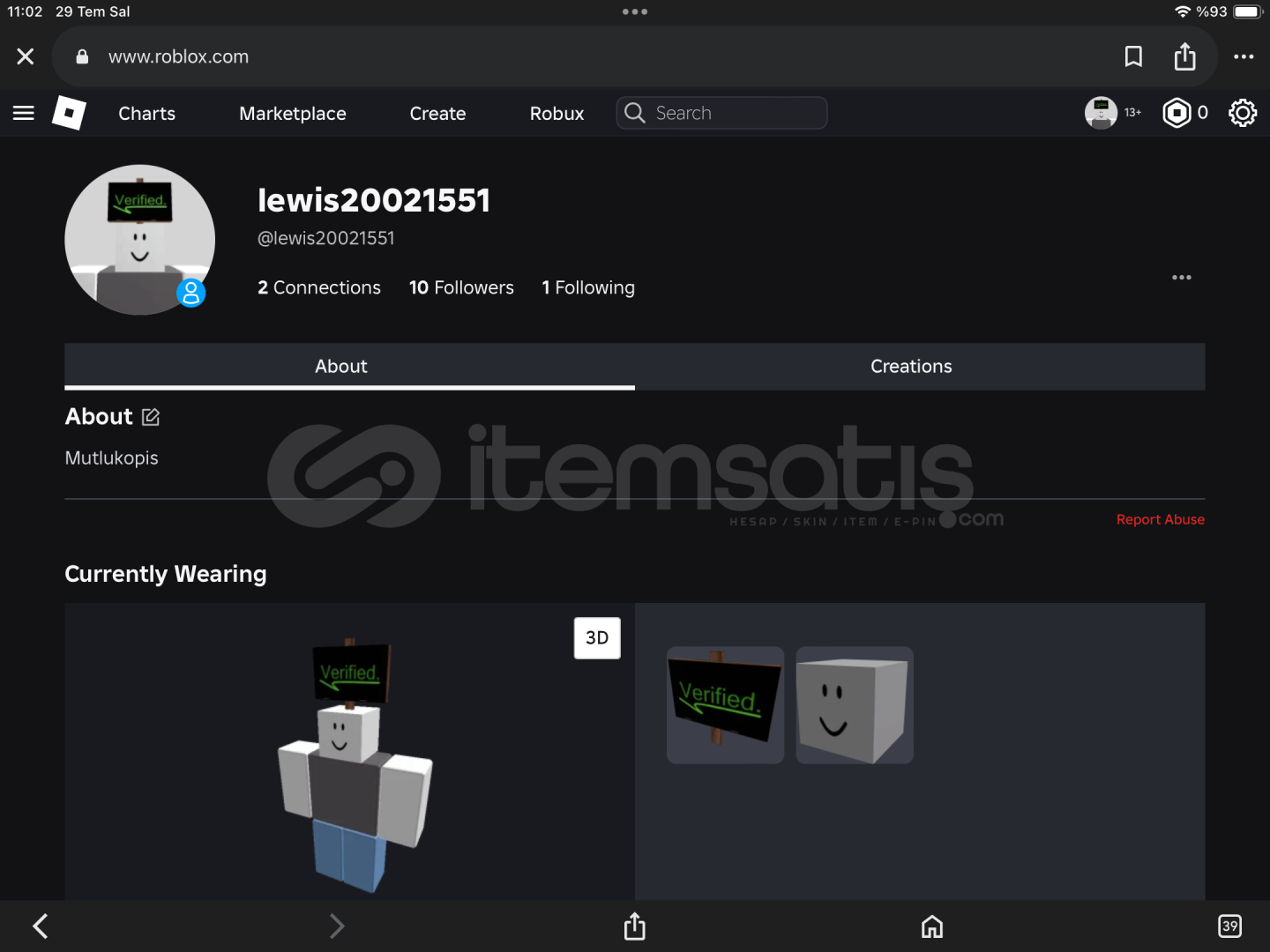
Task: Open the 39 tabs switcher
Action: pyautogui.click(x=1229, y=926)
